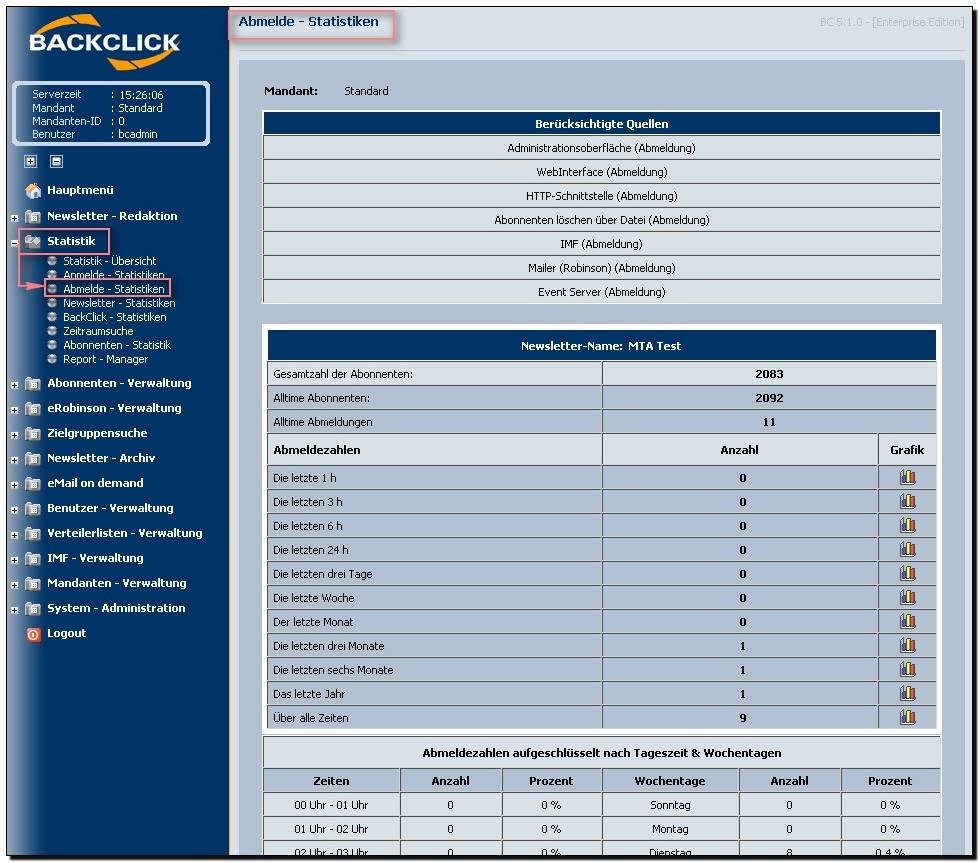980x863 pixels.
Task: Click the Logout power icon
Action: click(33, 634)
